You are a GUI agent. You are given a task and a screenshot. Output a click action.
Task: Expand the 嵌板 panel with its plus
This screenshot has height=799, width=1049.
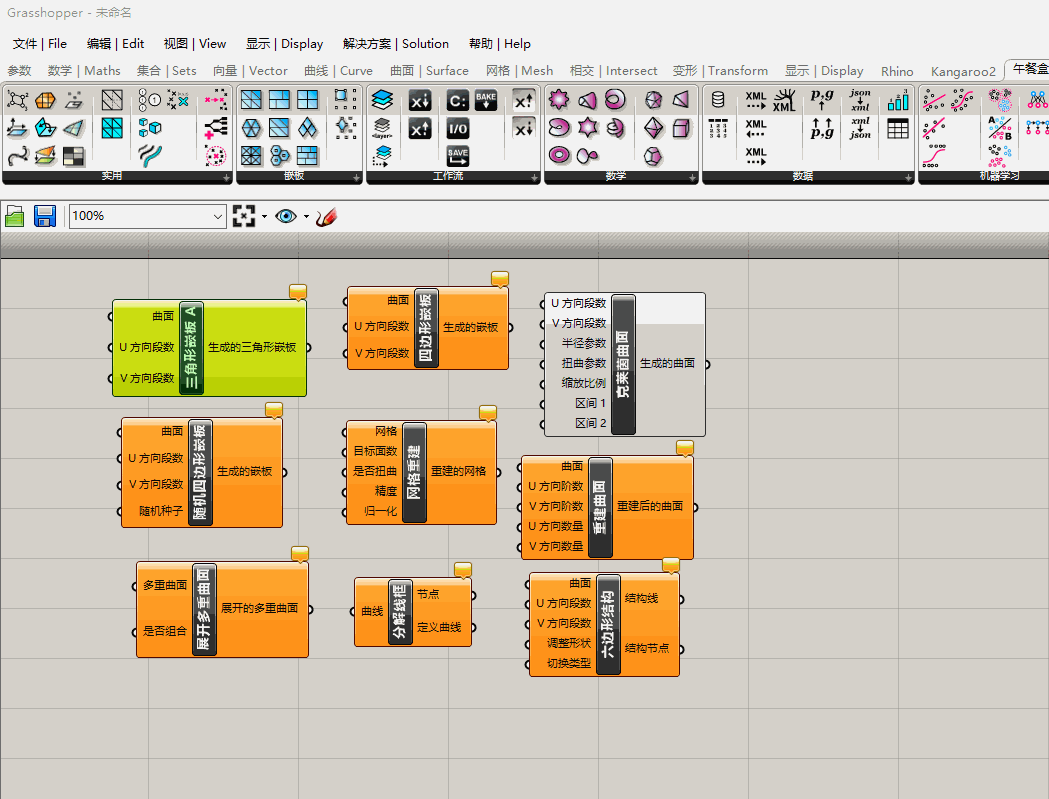[x=357, y=177]
